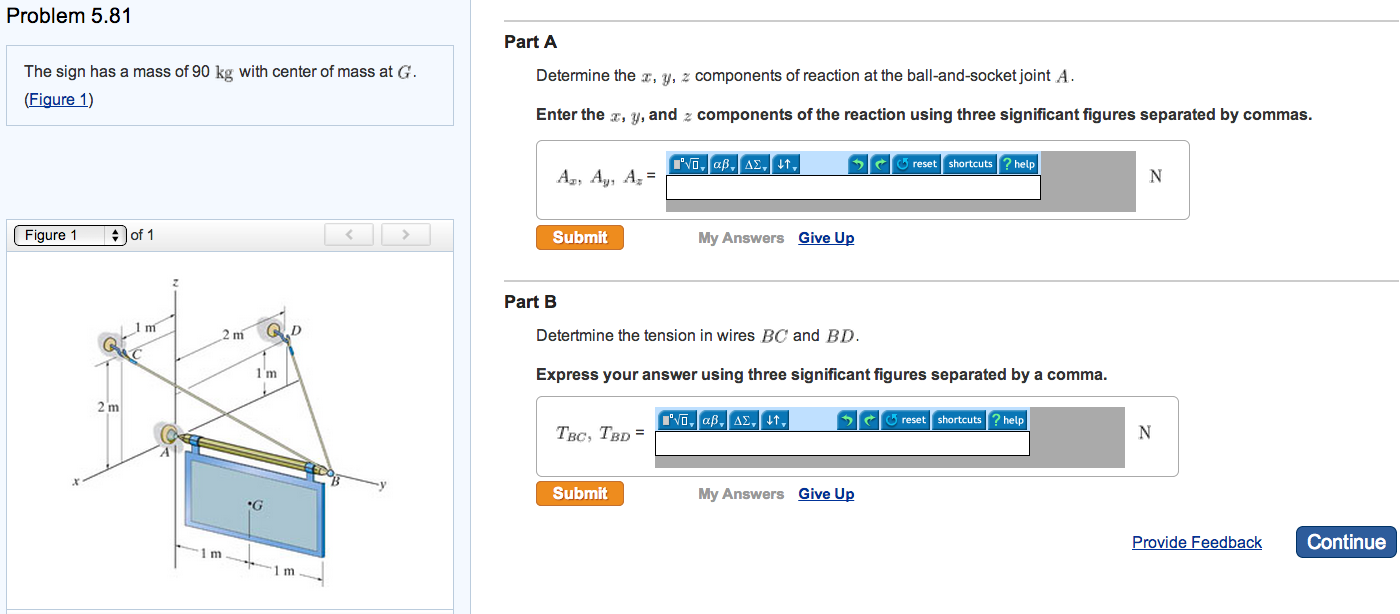The height and width of the screenshot is (614, 1400).
Task: Click the redo arrow in Part B answer toolbar
Action: pos(869,420)
